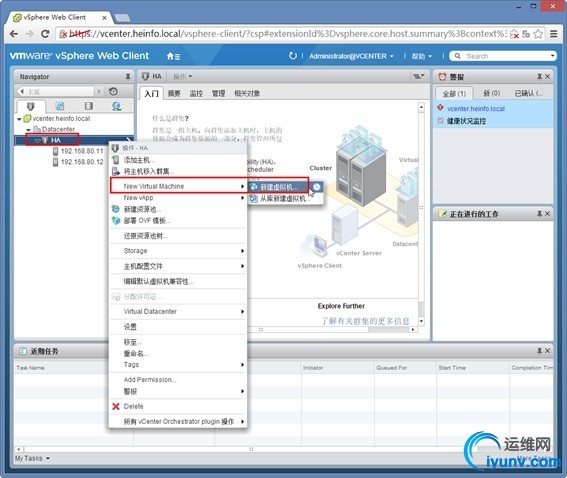Show 新 (0) alarms tab
Image resolution: width=567 pixels, height=478 pixels.
491,93
